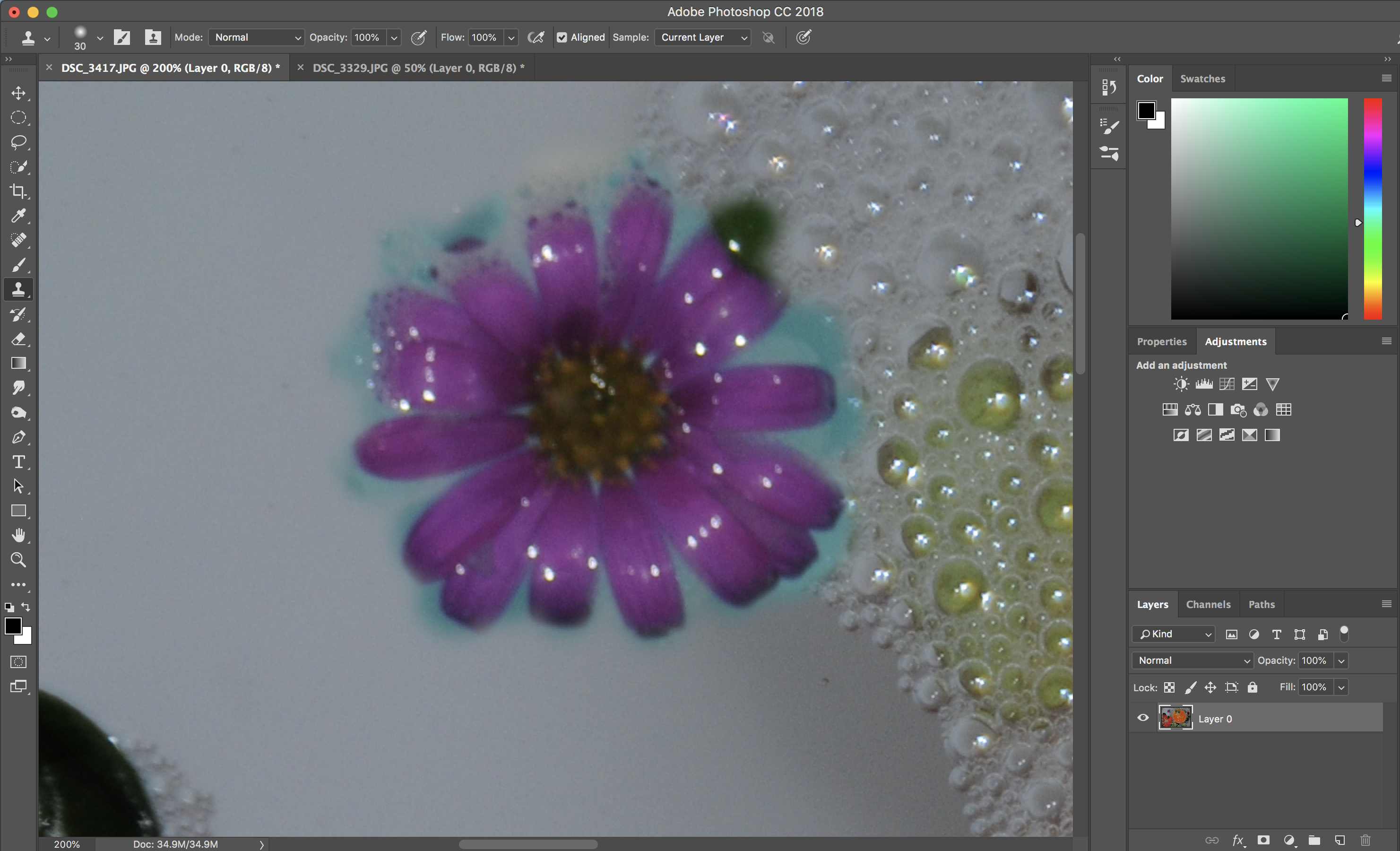Select the Zoom tool
This screenshot has width=1400, height=851.
tap(18, 560)
